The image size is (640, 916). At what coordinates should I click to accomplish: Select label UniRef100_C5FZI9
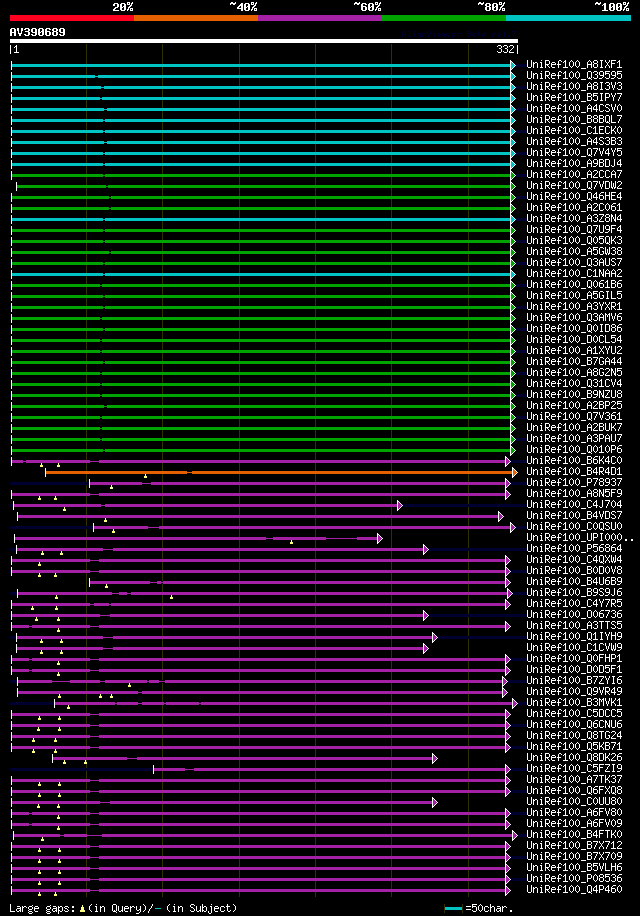574,768
